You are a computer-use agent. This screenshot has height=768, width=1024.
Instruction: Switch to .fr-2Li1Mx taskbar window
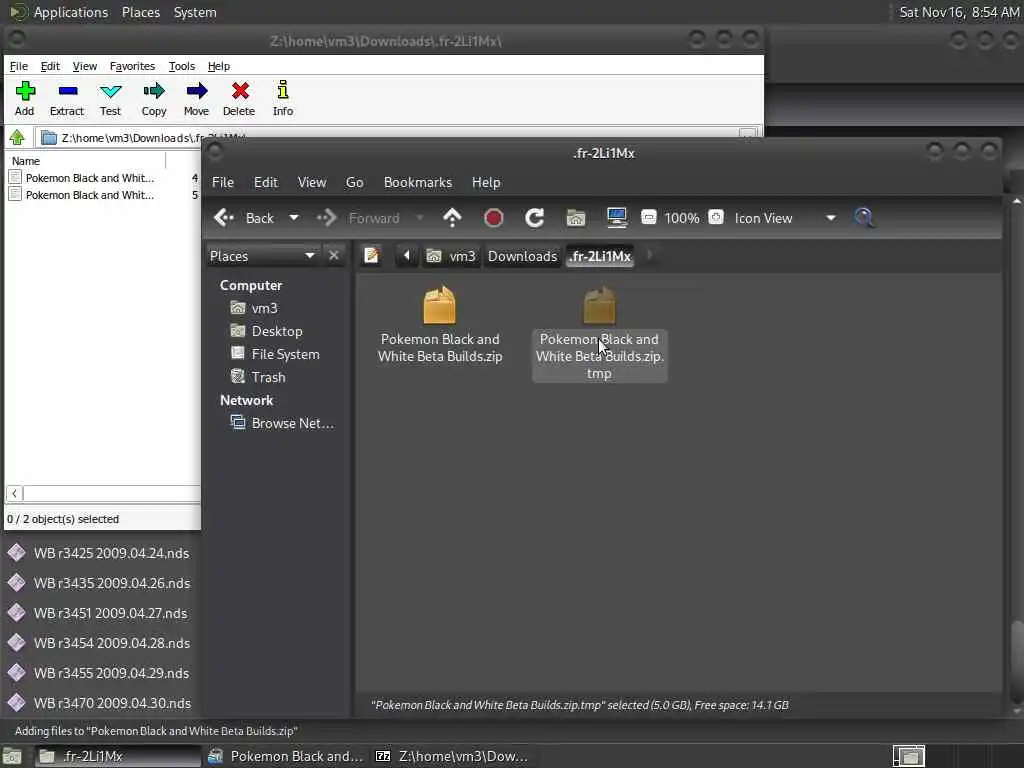tap(118, 756)
